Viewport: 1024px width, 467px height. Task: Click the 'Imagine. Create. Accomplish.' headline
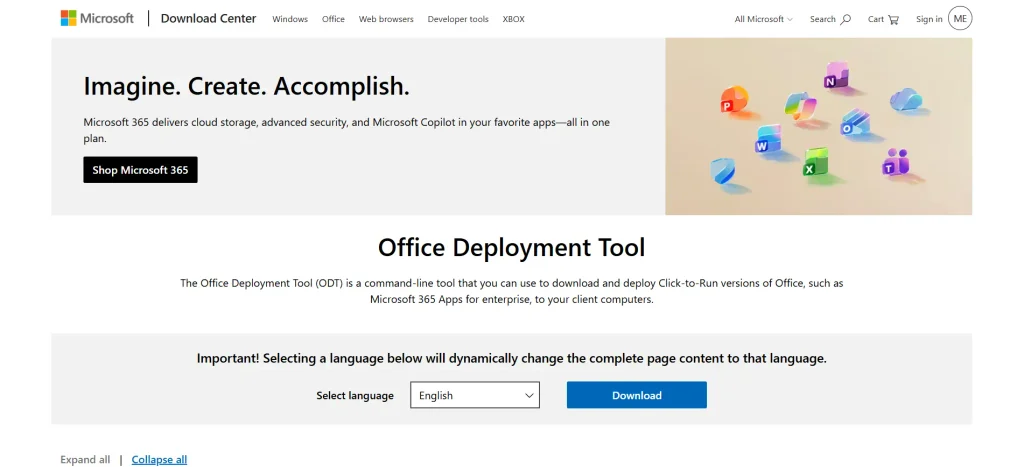point(246,86)
